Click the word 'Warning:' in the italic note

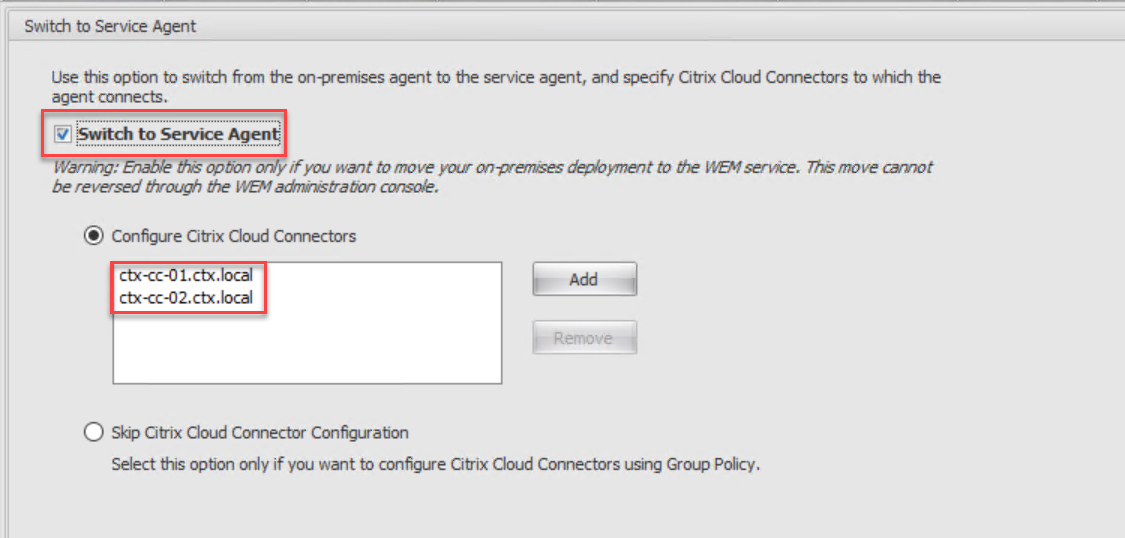(82, 167)
